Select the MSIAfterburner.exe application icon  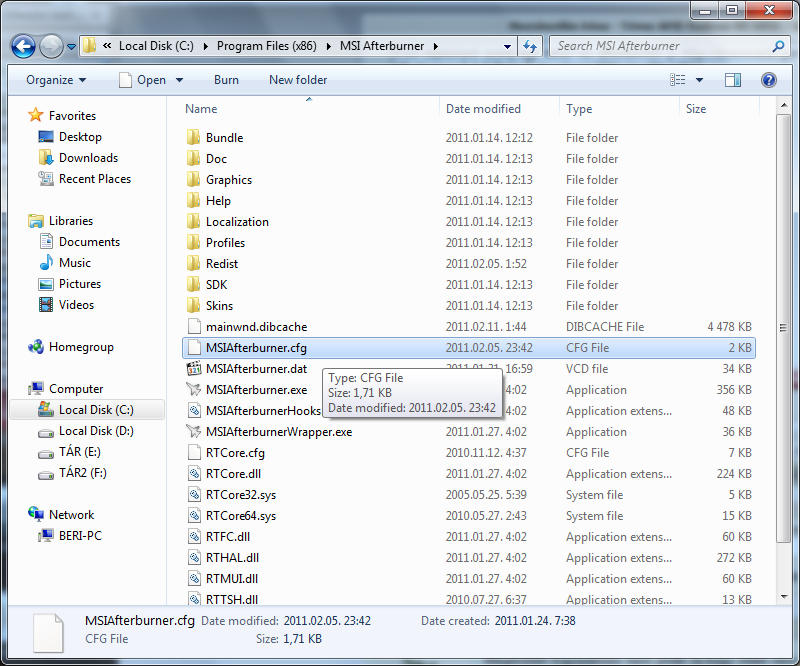click(193, 389)
